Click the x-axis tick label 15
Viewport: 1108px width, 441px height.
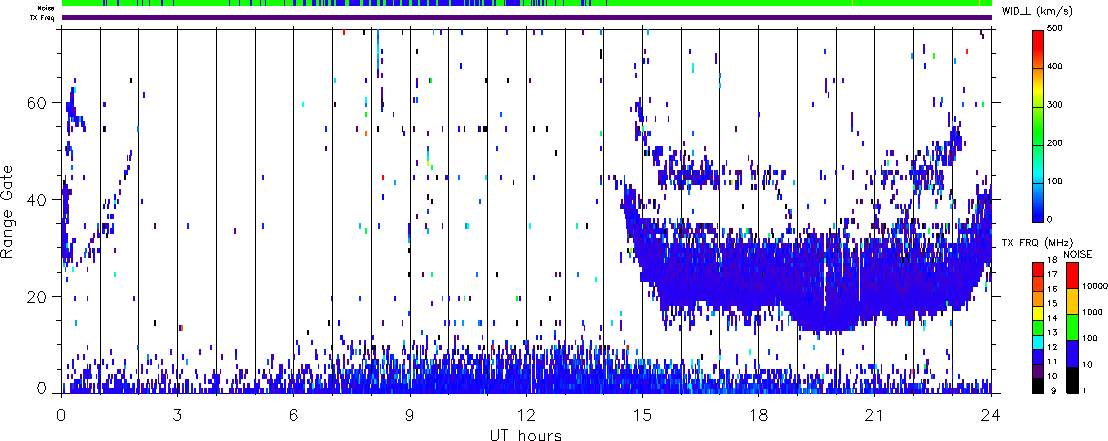pyautogui.click(x=642, y=414)
